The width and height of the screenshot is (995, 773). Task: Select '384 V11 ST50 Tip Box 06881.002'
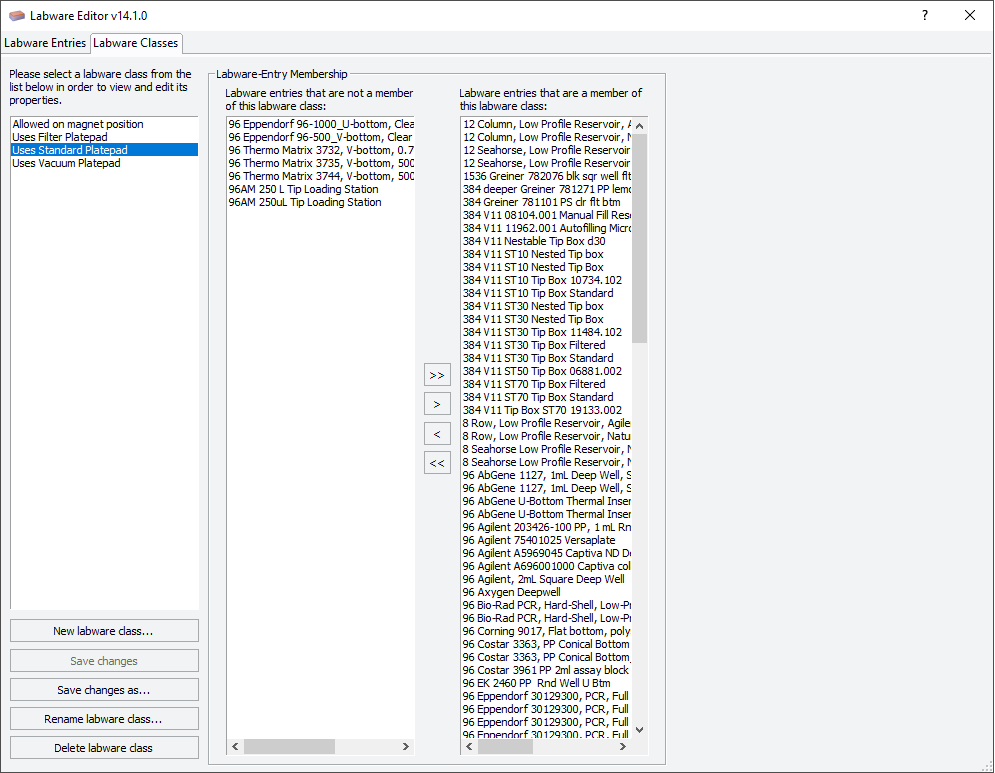[546, 371]
